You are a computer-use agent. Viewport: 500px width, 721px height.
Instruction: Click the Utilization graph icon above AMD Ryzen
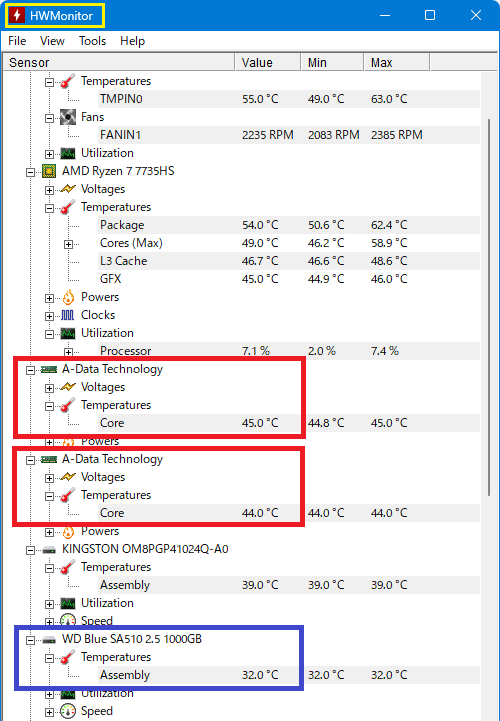click(68, 153)
